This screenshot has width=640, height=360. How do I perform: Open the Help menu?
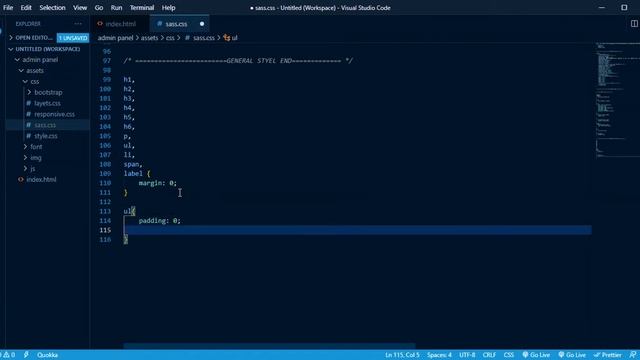[x=168, y=8]
